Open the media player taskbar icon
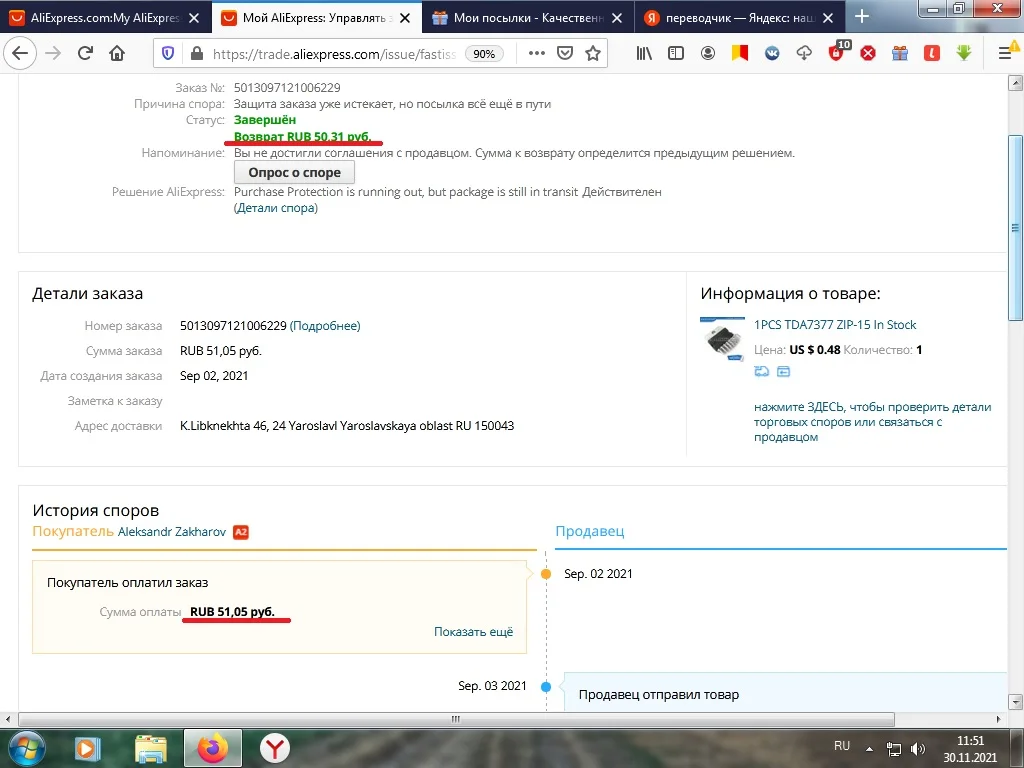The height and width of the screenshot is (768, 1024). pos(86,748)
